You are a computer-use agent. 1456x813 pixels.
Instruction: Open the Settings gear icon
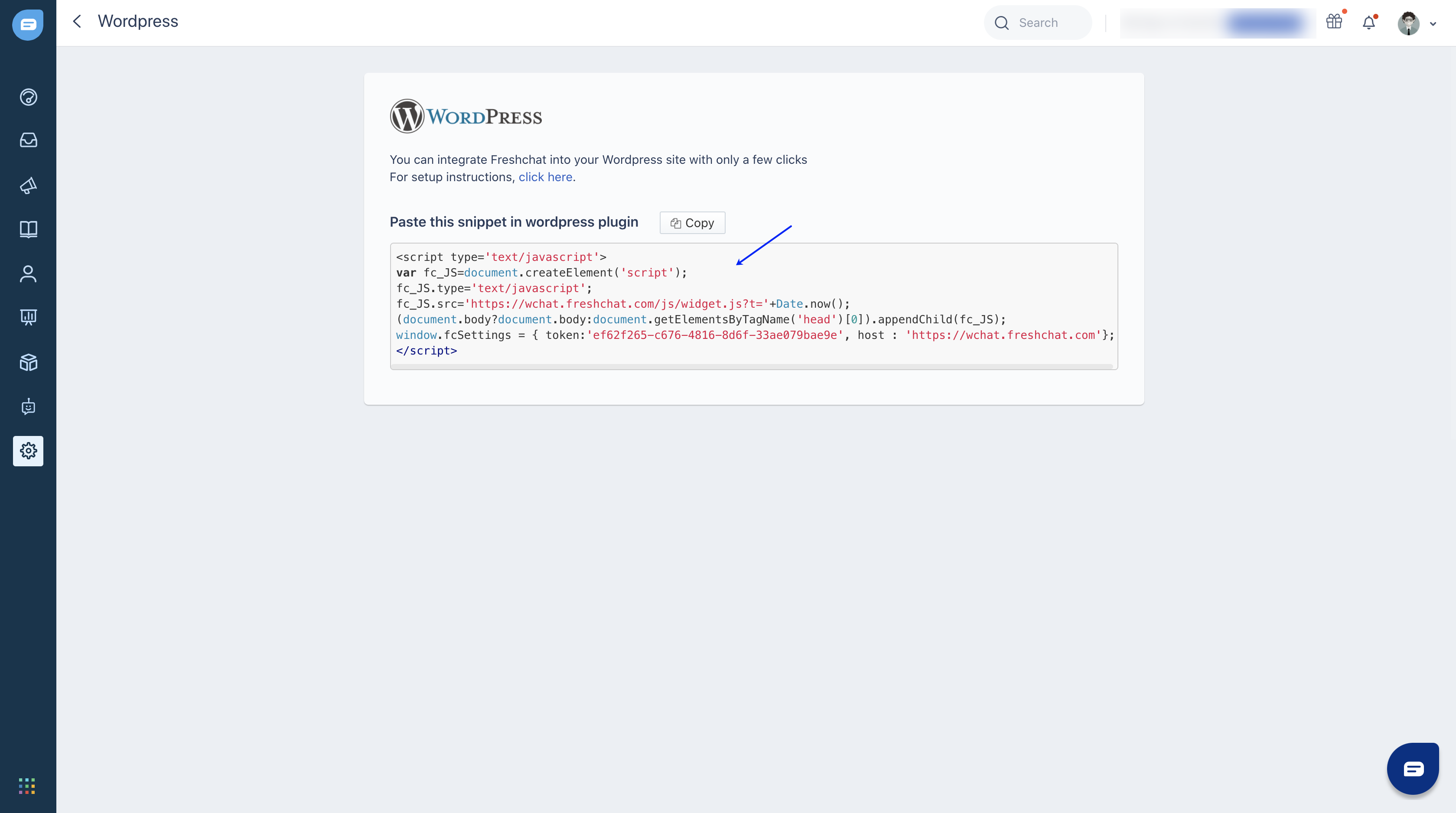pyautogui.click(x=28, y=451)
